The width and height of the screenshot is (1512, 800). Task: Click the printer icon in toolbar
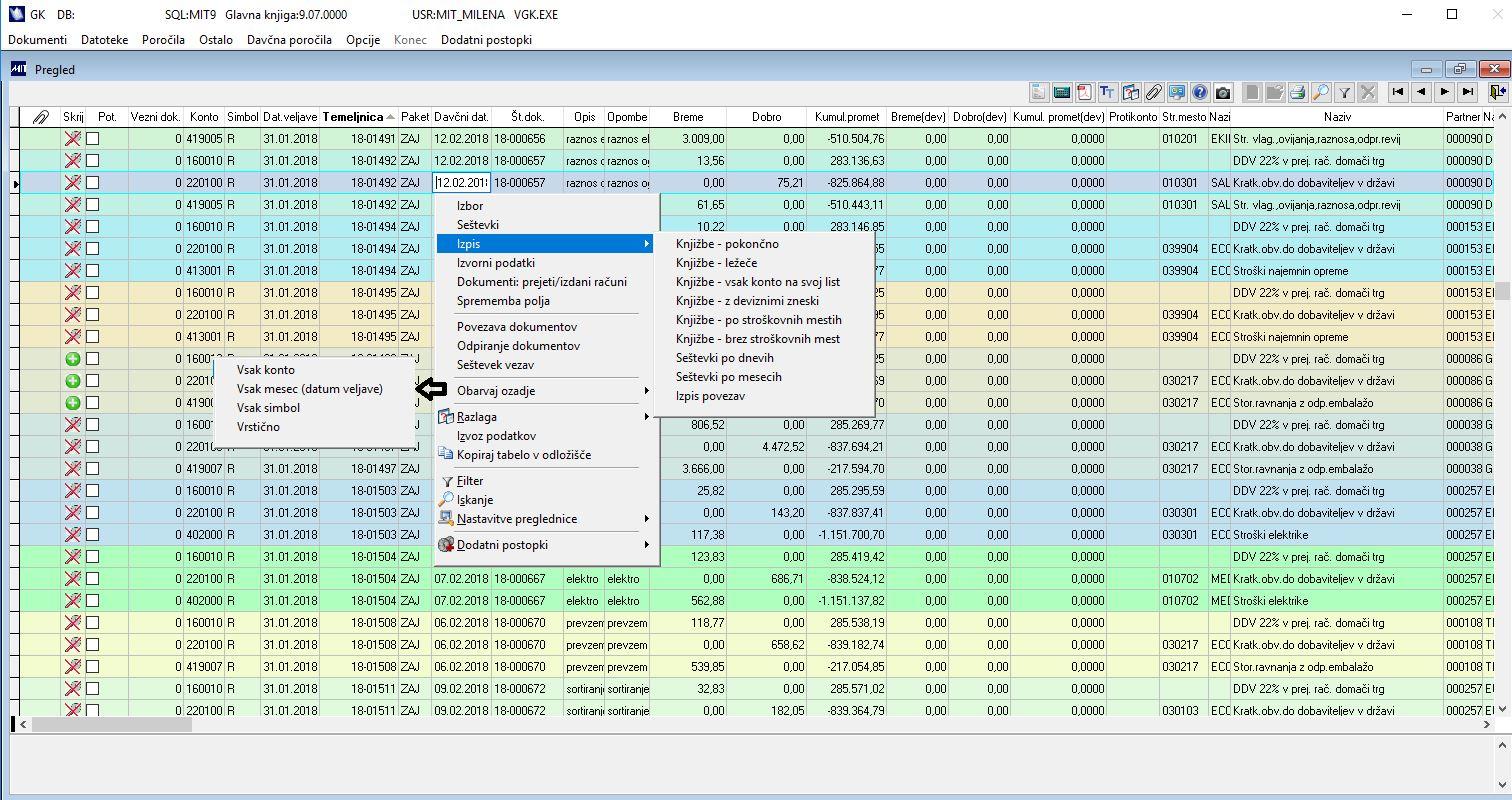pos(1297,92)
